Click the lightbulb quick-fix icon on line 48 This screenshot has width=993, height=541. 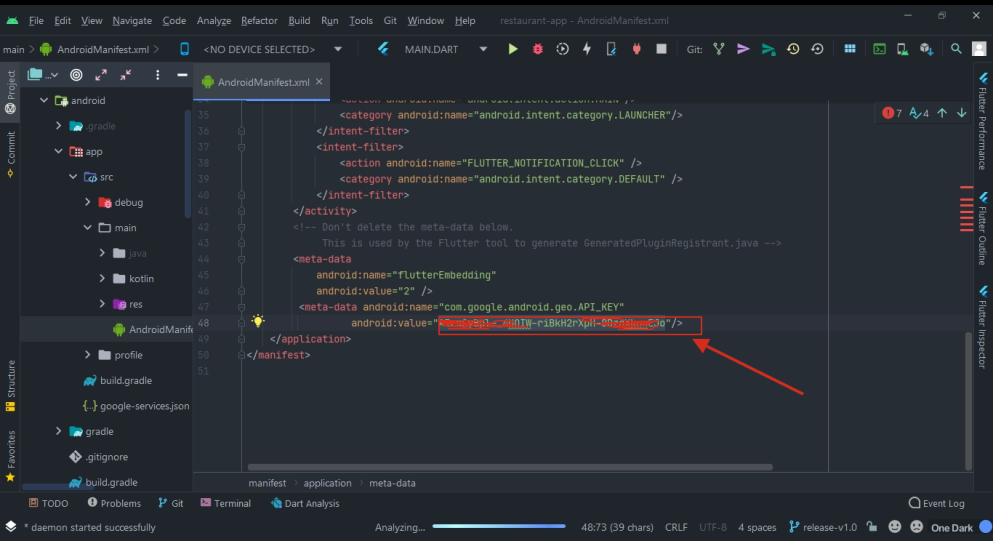[x=258, y=321]
